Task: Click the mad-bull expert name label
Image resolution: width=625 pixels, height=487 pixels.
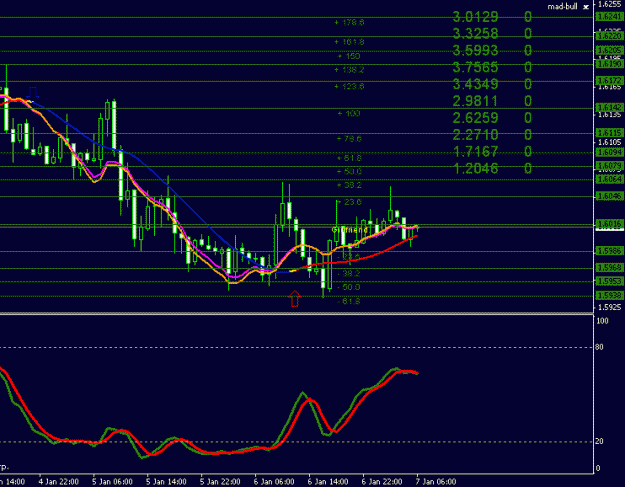Action: (x=562, y=7)
